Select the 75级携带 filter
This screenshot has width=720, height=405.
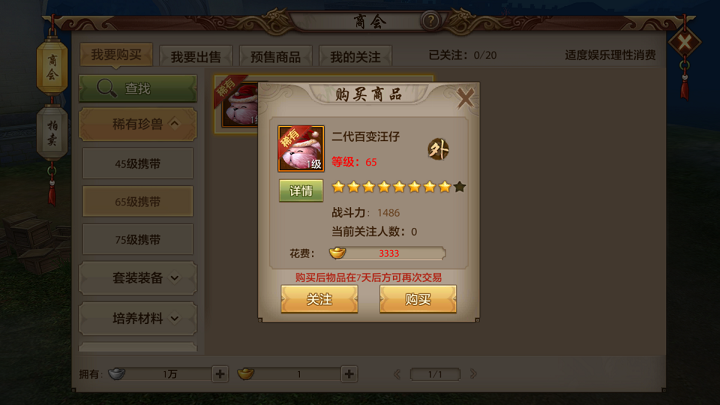tap(138, 239)
